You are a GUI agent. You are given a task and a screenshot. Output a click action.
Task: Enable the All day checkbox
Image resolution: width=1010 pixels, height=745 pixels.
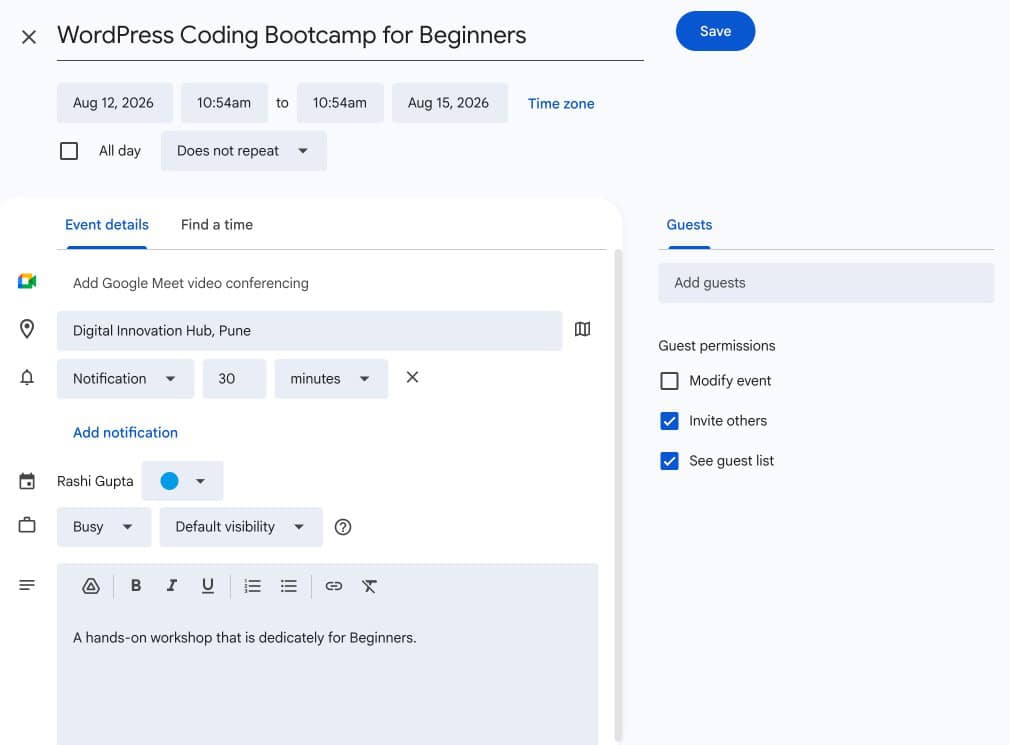click(69, 151)
